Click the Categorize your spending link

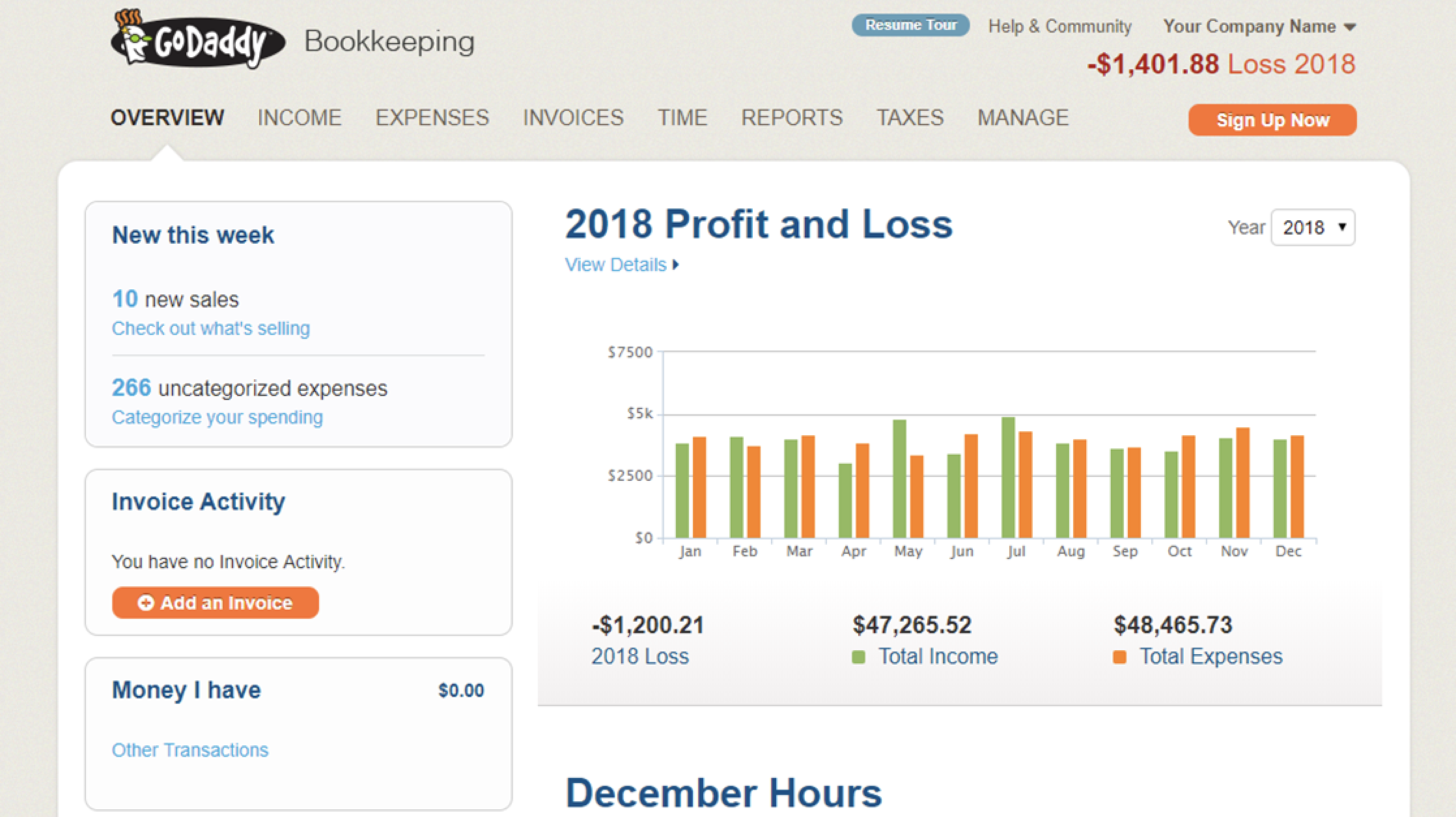point(217,417)
